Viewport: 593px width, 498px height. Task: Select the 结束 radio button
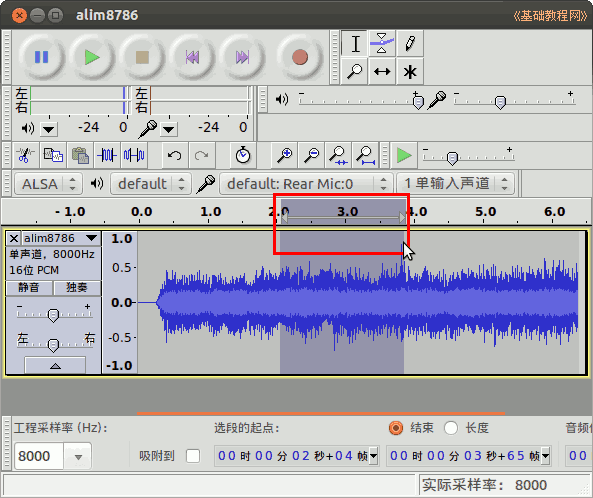pyautogui.click(x=396, y=428)
